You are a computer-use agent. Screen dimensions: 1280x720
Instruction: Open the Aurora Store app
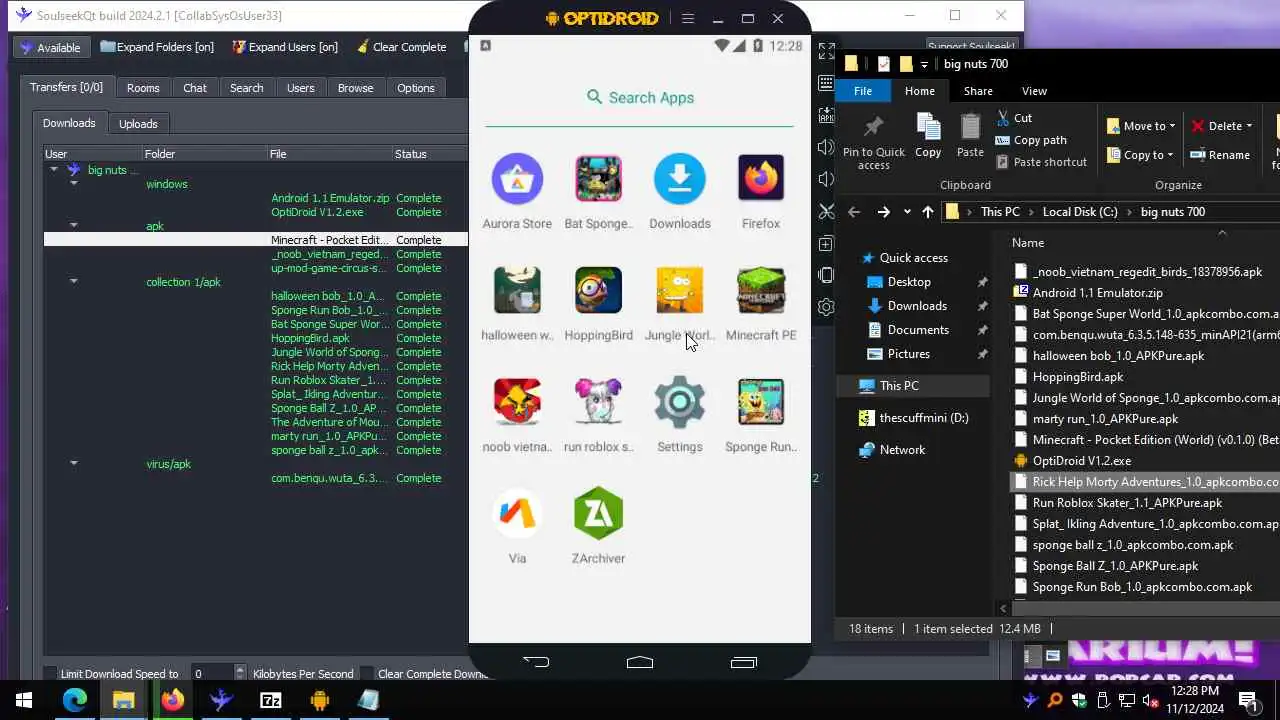tap(517, 179)
